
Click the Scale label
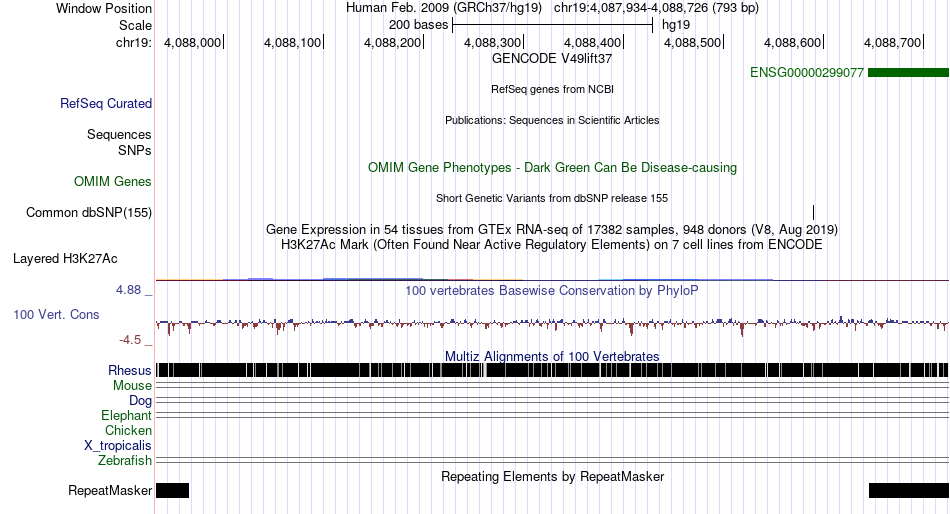pos(136,25)
